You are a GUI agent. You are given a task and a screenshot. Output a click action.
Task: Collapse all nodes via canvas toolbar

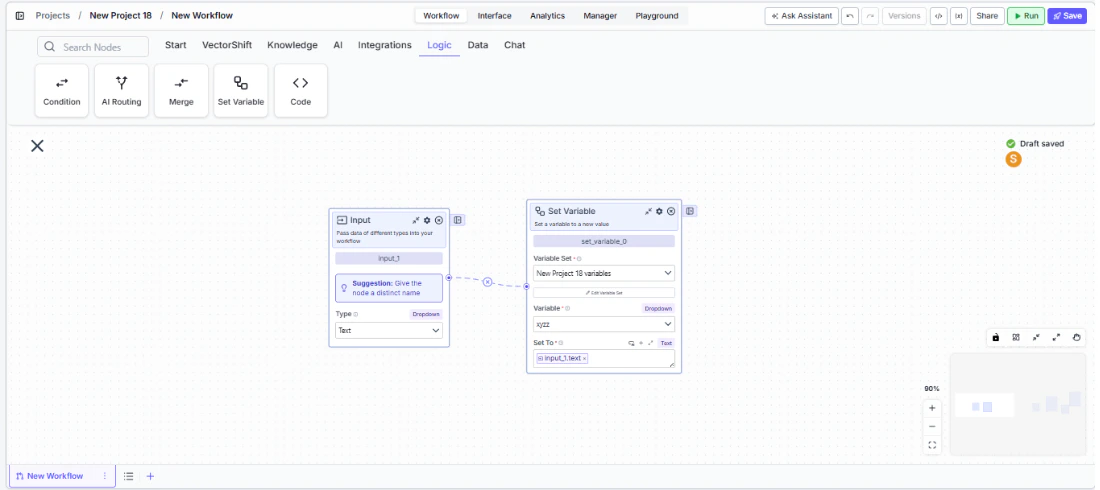pos(1036,338)
